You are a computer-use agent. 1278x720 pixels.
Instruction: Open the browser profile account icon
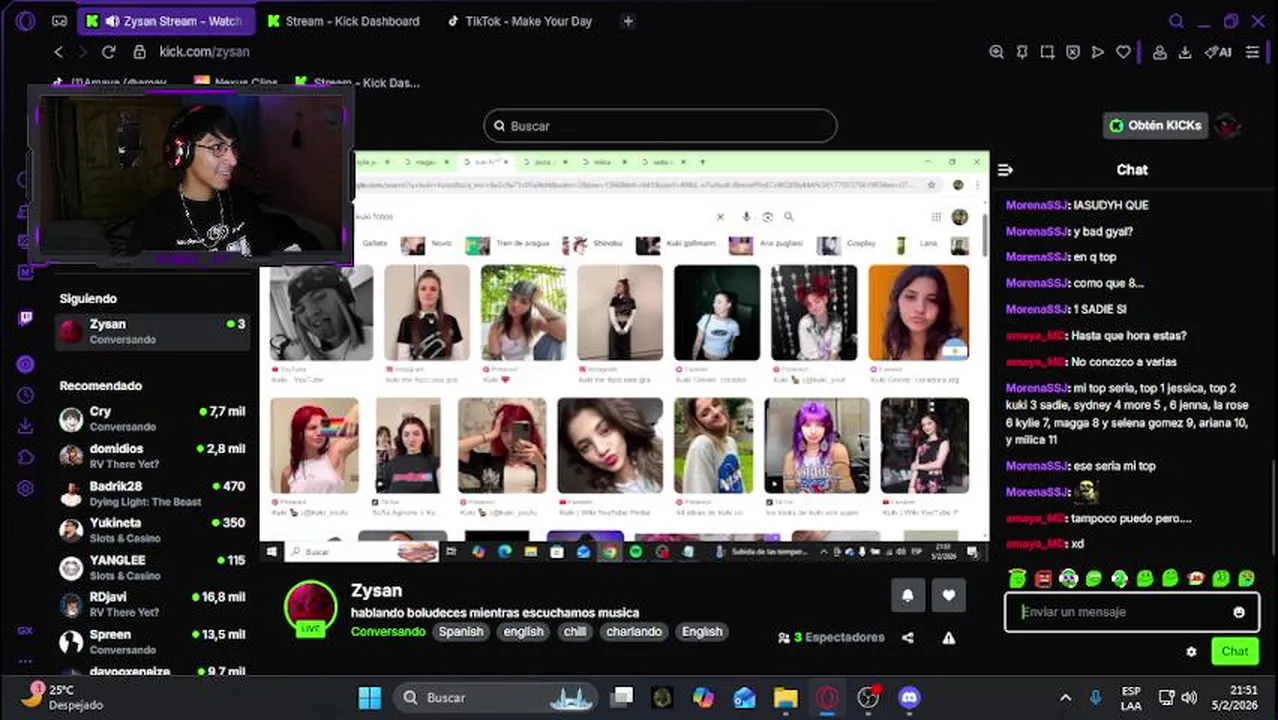tap(1159, 52)
